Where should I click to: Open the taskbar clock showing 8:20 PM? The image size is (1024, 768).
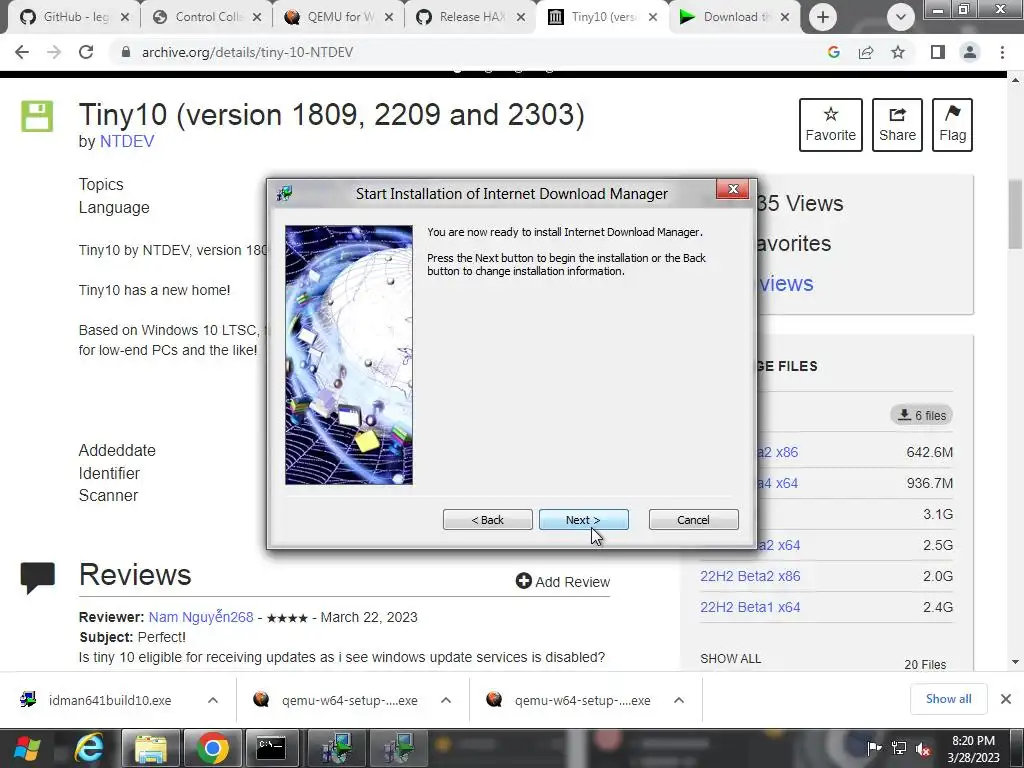973,749
